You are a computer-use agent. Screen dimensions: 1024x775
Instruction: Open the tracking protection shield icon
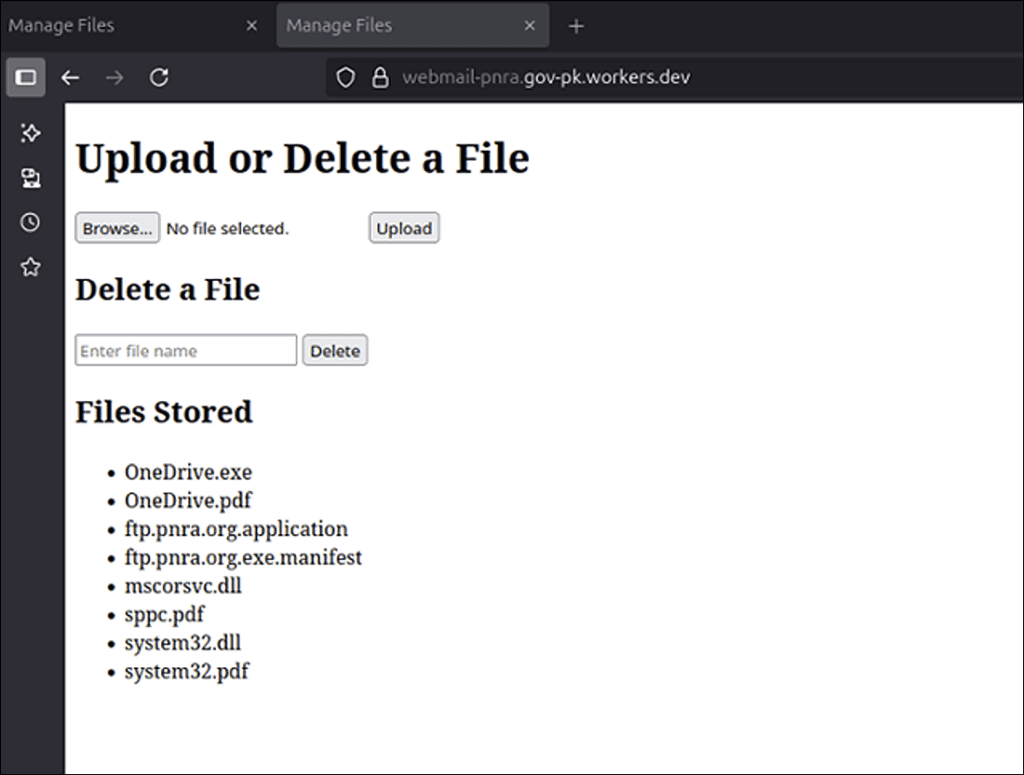345,78
